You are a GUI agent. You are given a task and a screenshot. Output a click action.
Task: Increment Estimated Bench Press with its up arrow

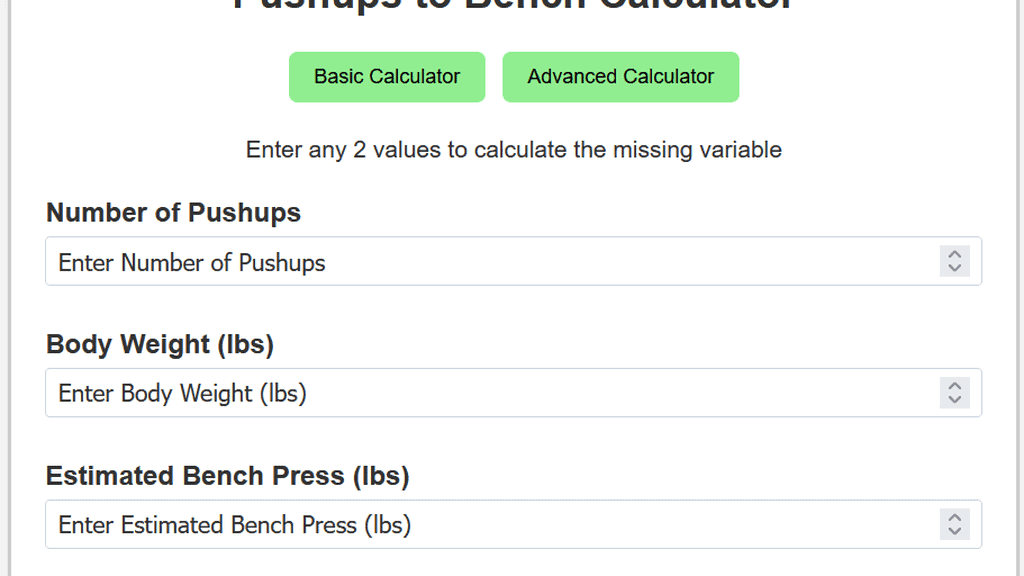(954, 519)
